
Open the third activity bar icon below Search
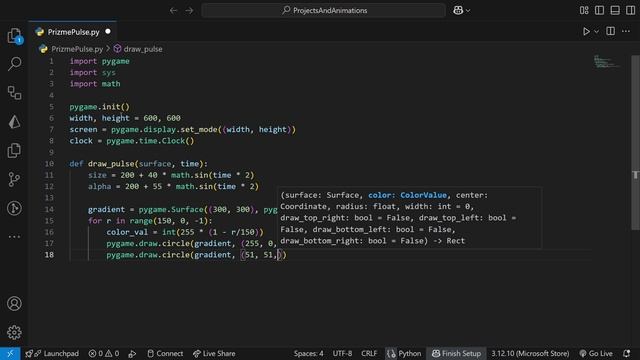tap(14, 93)
